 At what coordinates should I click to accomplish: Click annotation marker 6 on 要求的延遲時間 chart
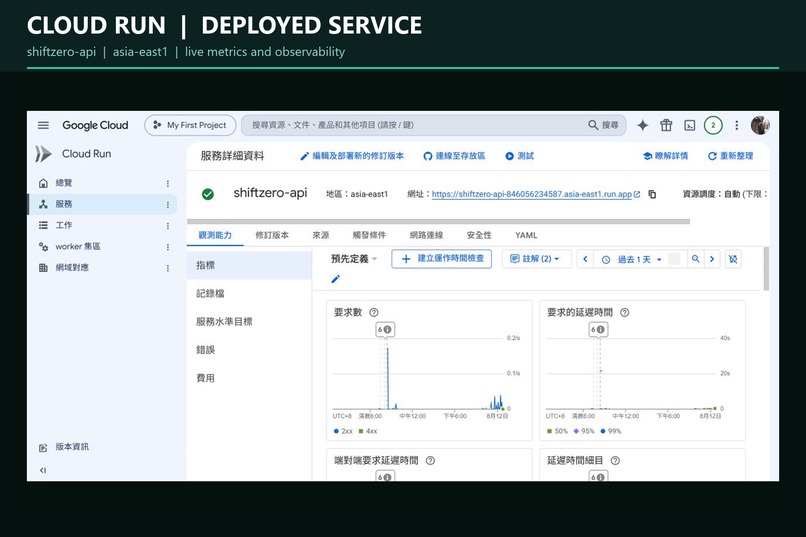click(x=598, y=329)
